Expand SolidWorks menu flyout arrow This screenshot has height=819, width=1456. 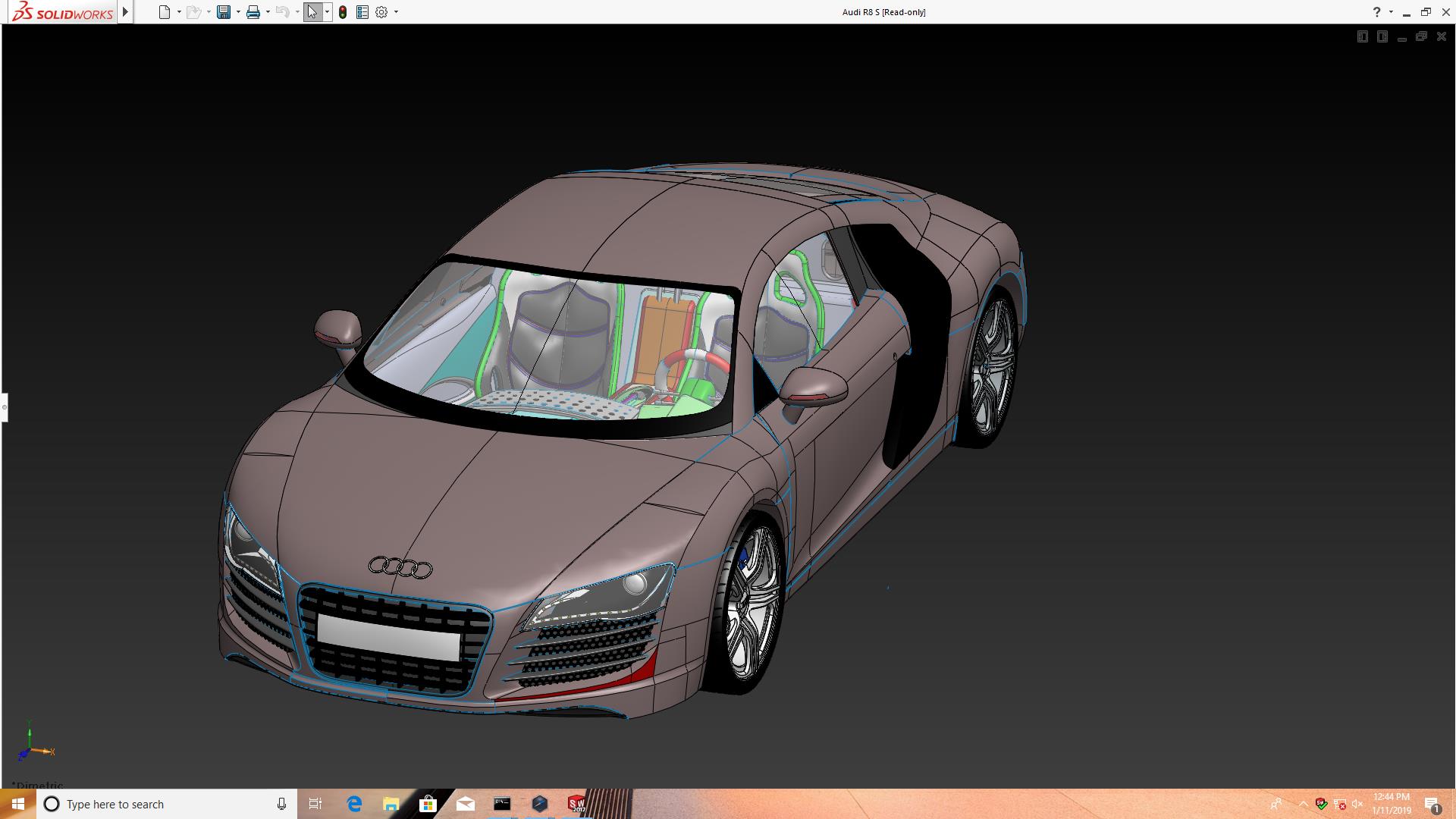coord(125,12)
